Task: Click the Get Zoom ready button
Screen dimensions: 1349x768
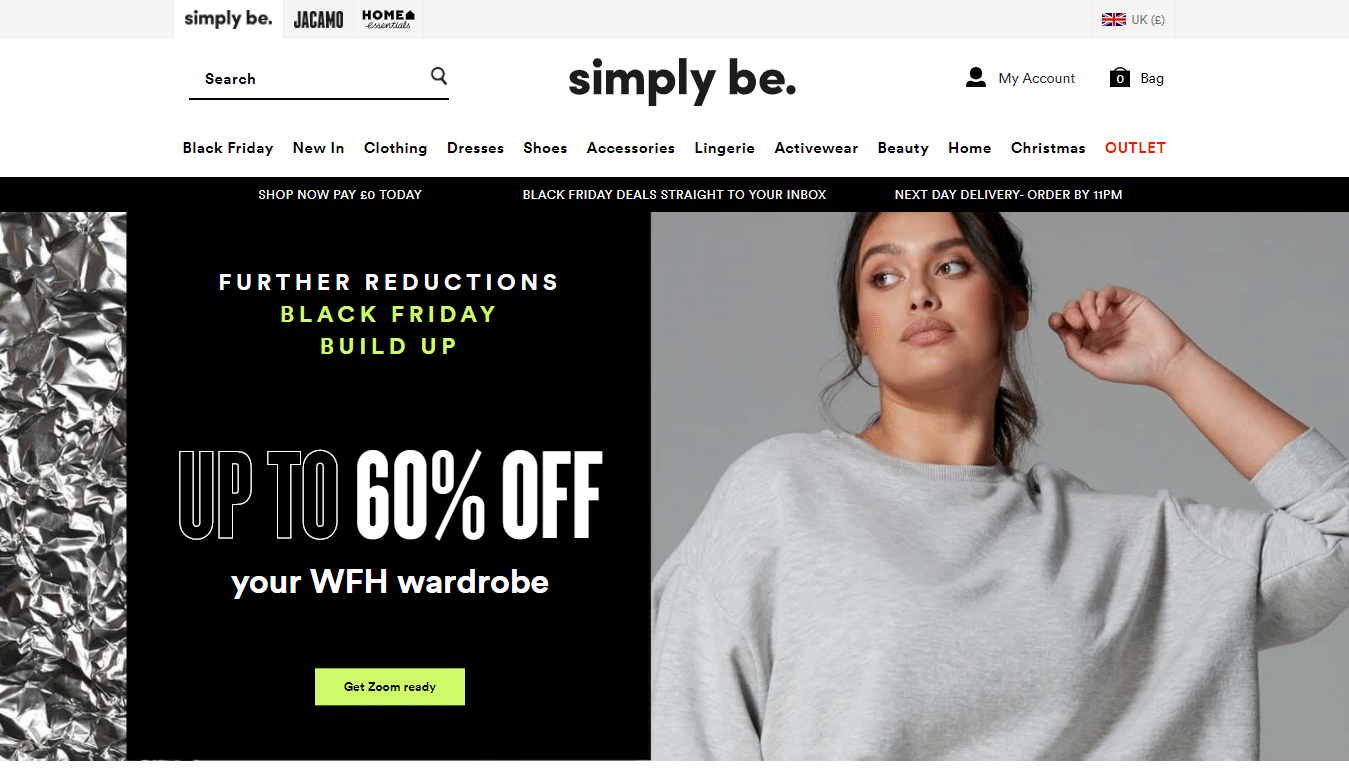Action: [390, 687]
